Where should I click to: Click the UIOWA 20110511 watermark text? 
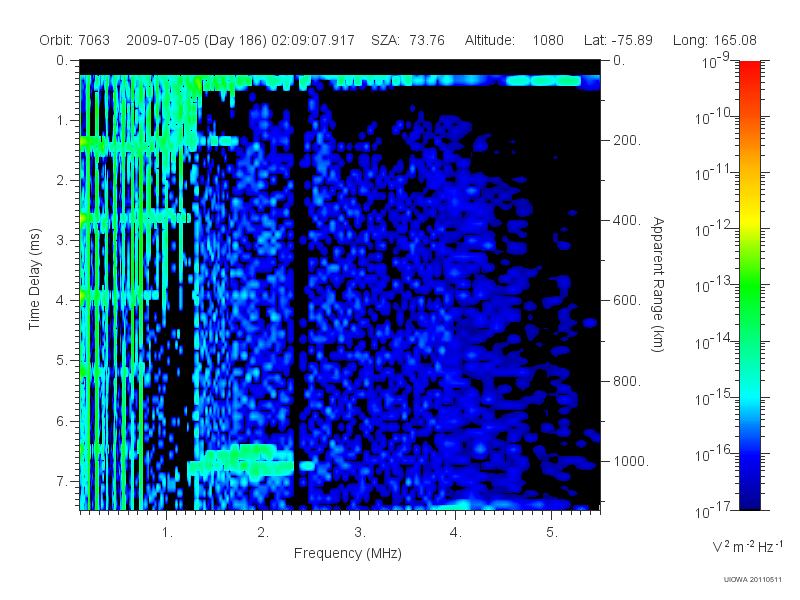753,580
